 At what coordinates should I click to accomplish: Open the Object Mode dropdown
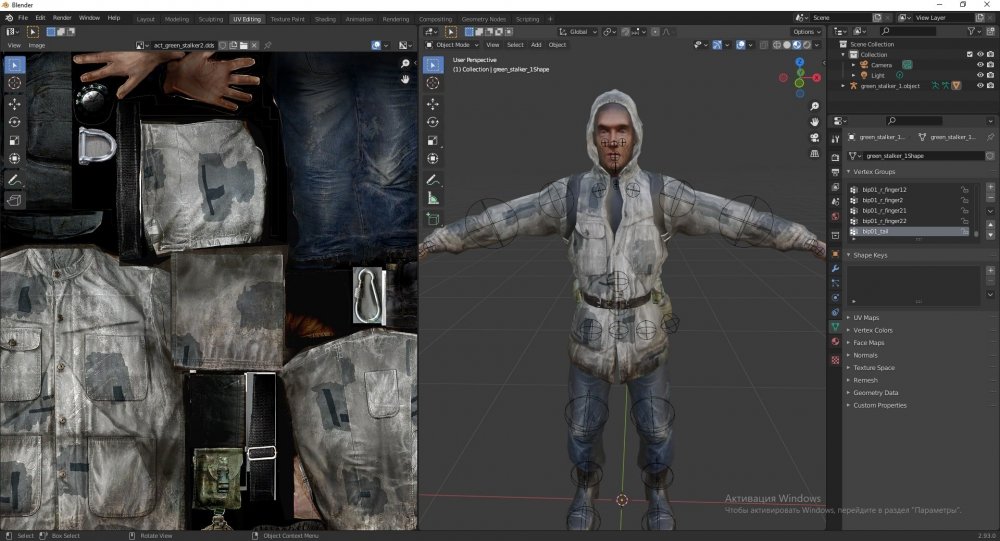(x=453, y=45)
